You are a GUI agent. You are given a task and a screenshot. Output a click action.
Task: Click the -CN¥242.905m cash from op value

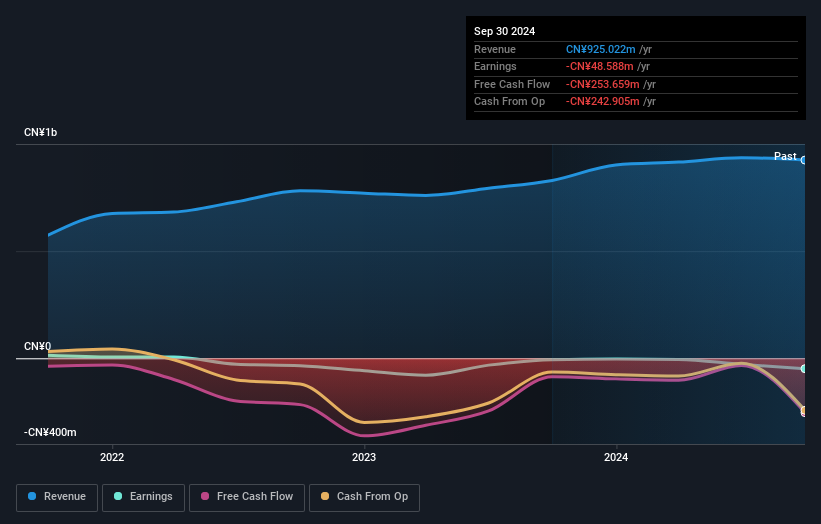603,102
